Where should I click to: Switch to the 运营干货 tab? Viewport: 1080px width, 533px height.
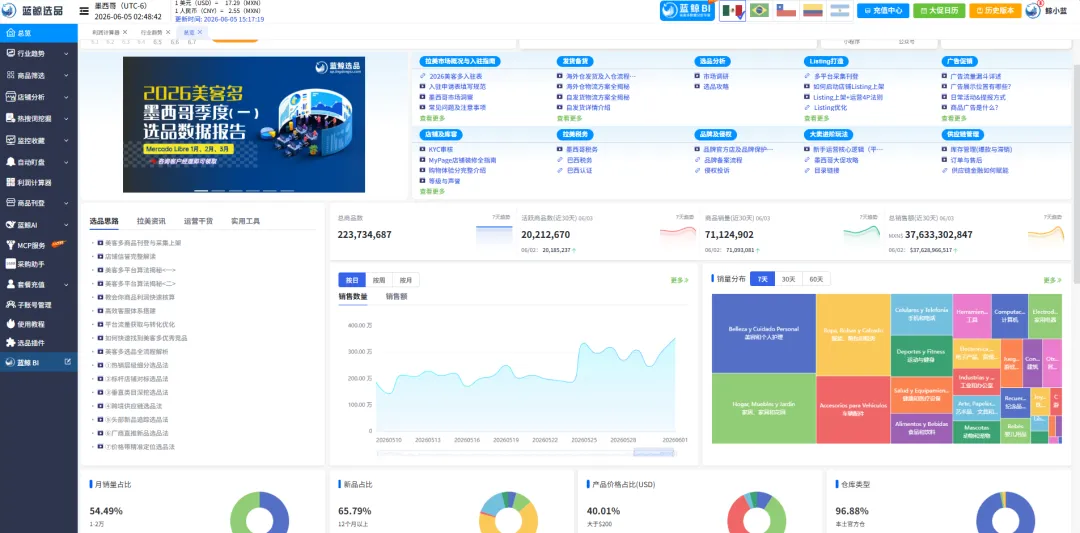click(198, 221)
